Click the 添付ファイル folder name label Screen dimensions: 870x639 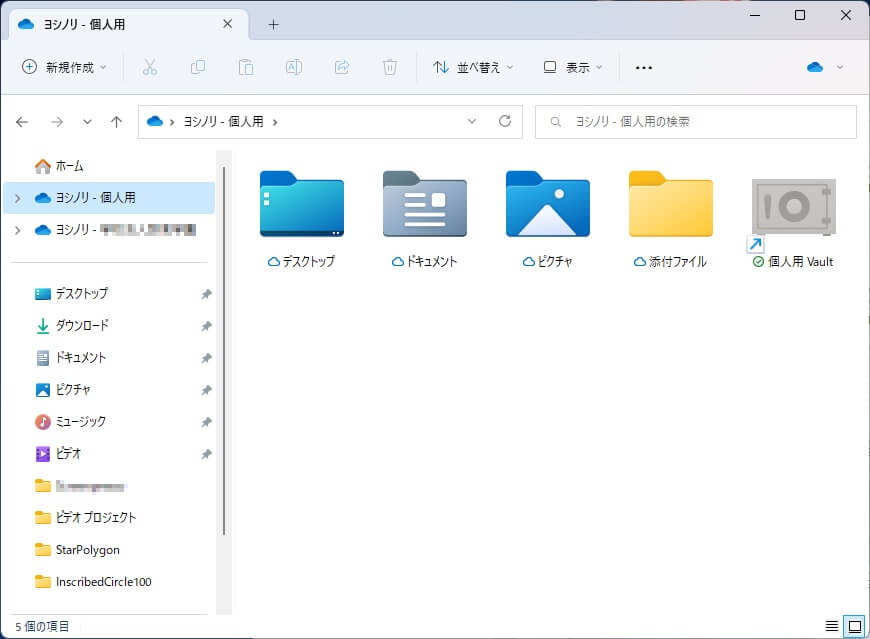(677, 262)
